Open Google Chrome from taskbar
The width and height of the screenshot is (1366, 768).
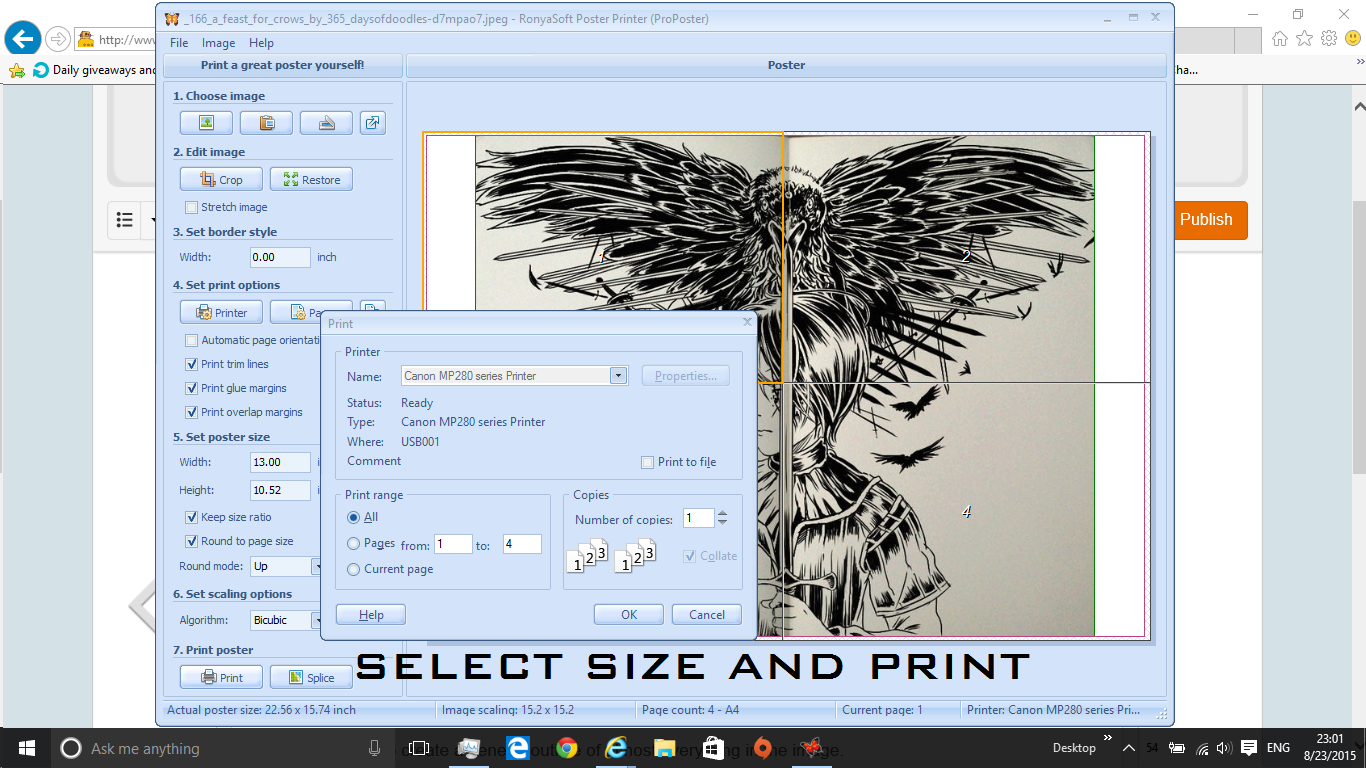(567, 748)
